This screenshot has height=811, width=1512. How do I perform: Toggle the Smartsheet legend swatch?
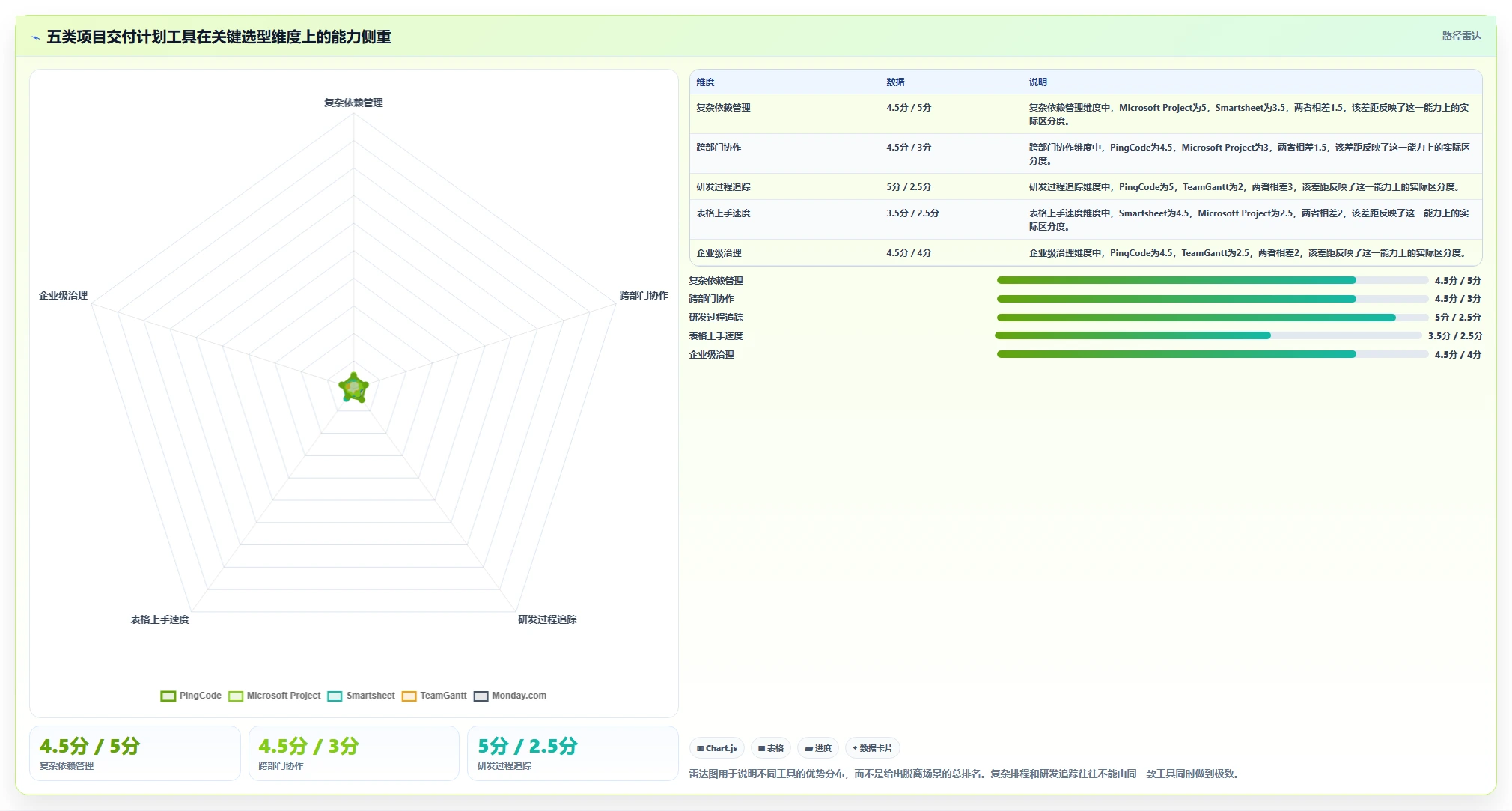point(335,696)
